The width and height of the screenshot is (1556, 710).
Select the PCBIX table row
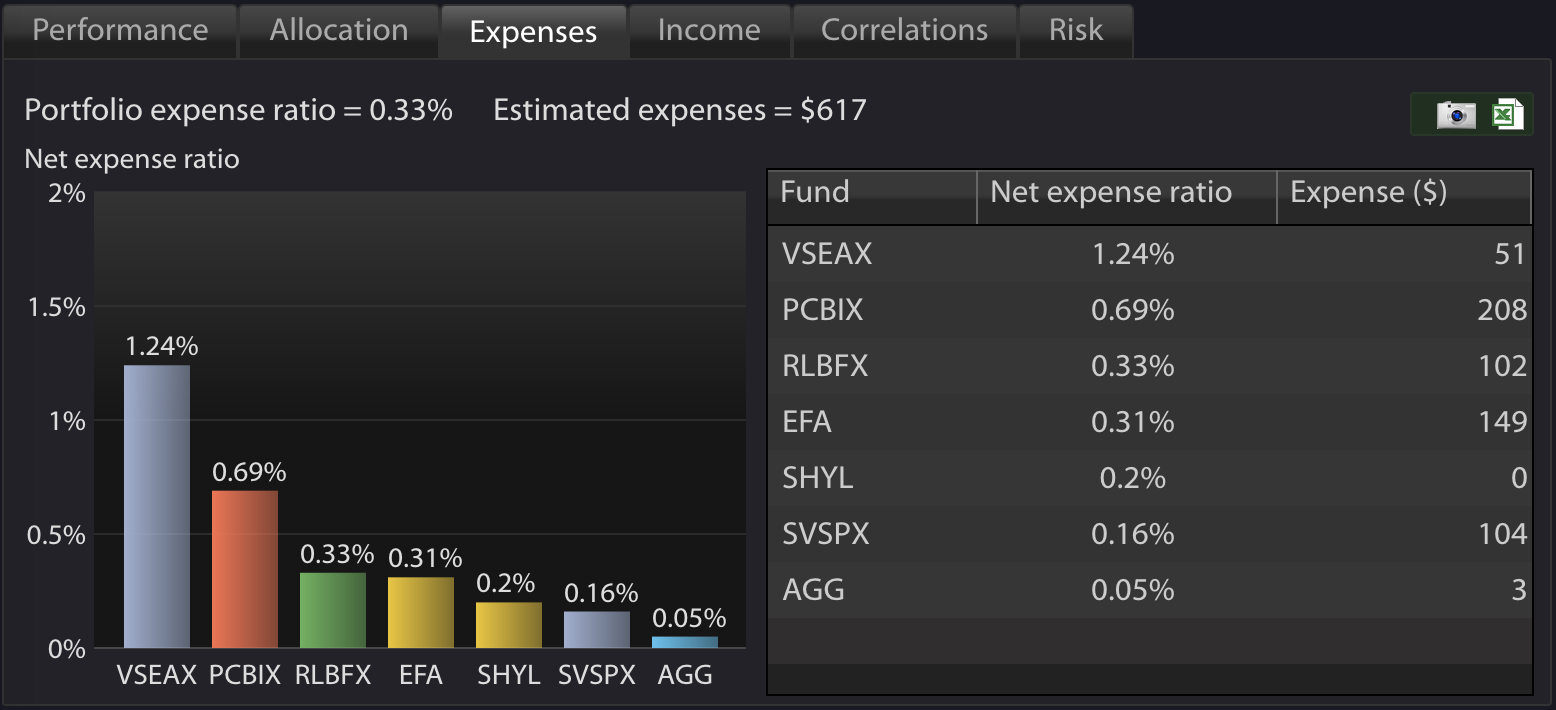(1150, 310)
